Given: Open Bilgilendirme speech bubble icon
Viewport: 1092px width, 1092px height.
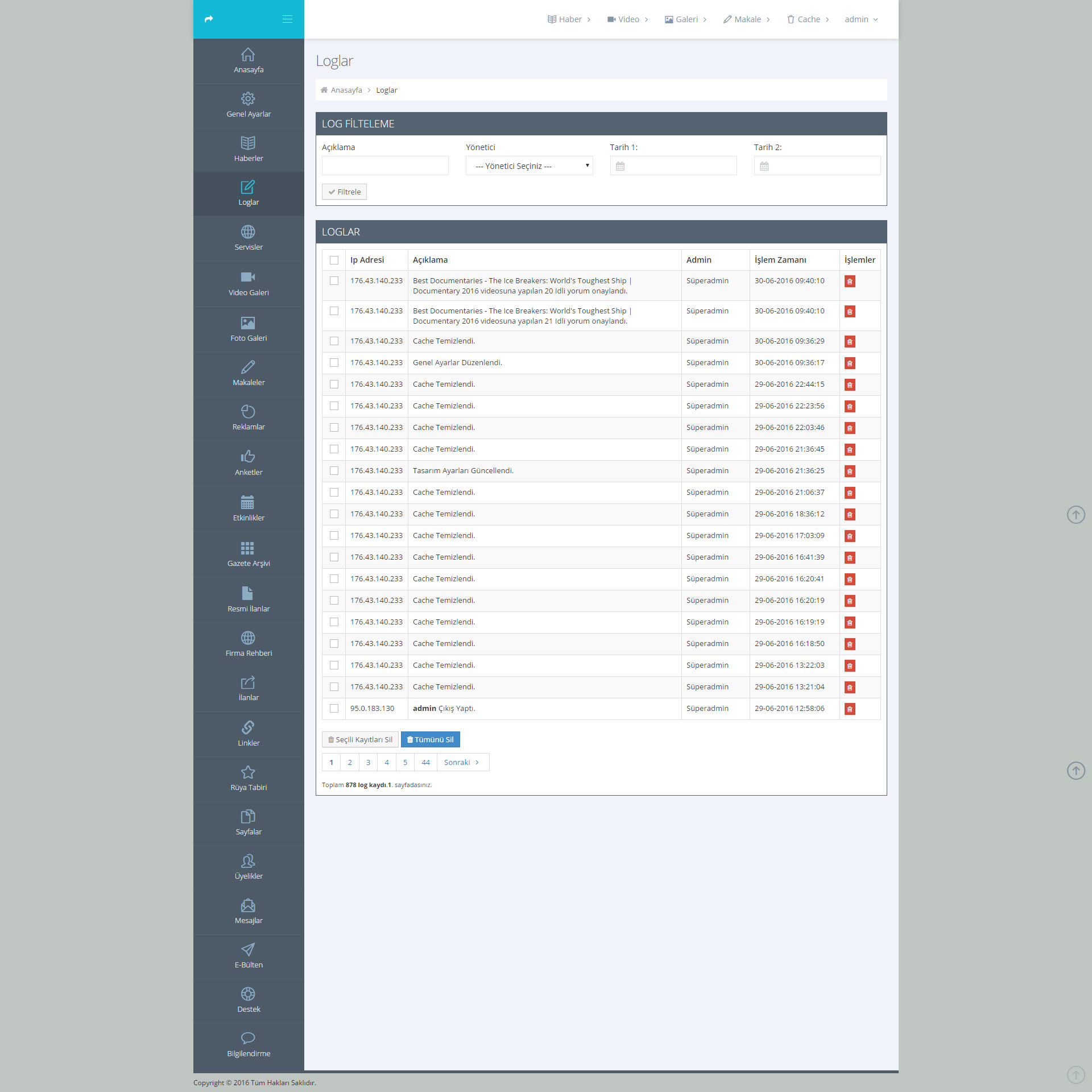Looking at the screenshot, I should 248,1038.
